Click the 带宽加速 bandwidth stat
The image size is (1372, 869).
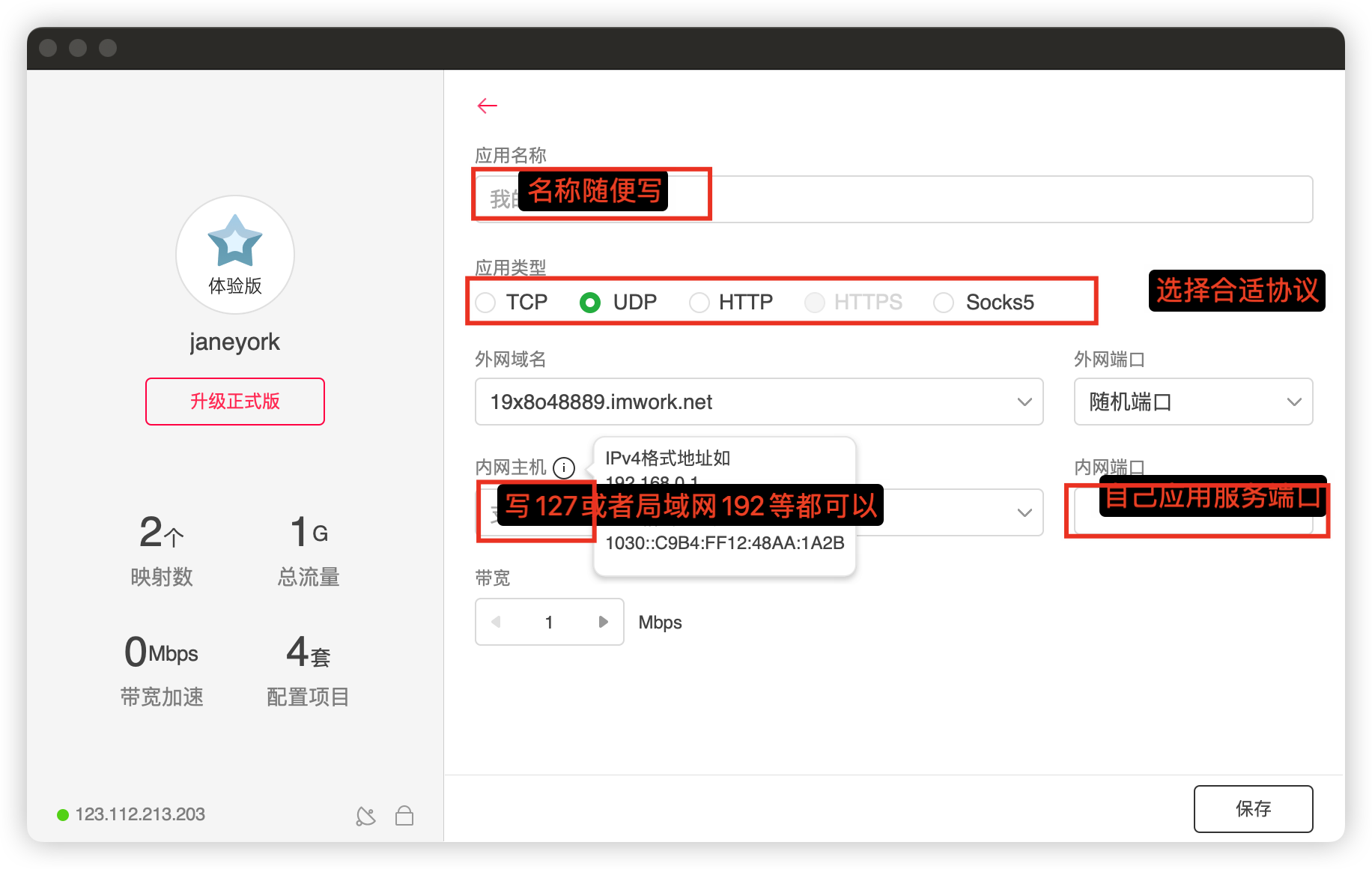(162, 670)
